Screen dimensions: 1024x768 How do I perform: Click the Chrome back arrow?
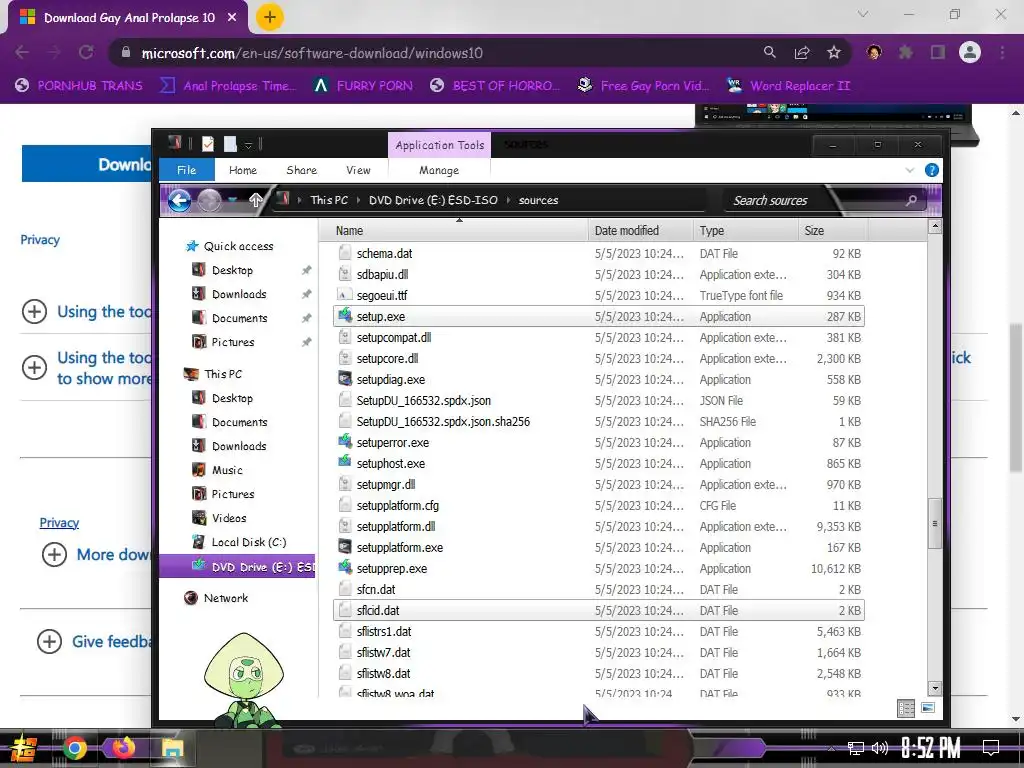(22, 53)
